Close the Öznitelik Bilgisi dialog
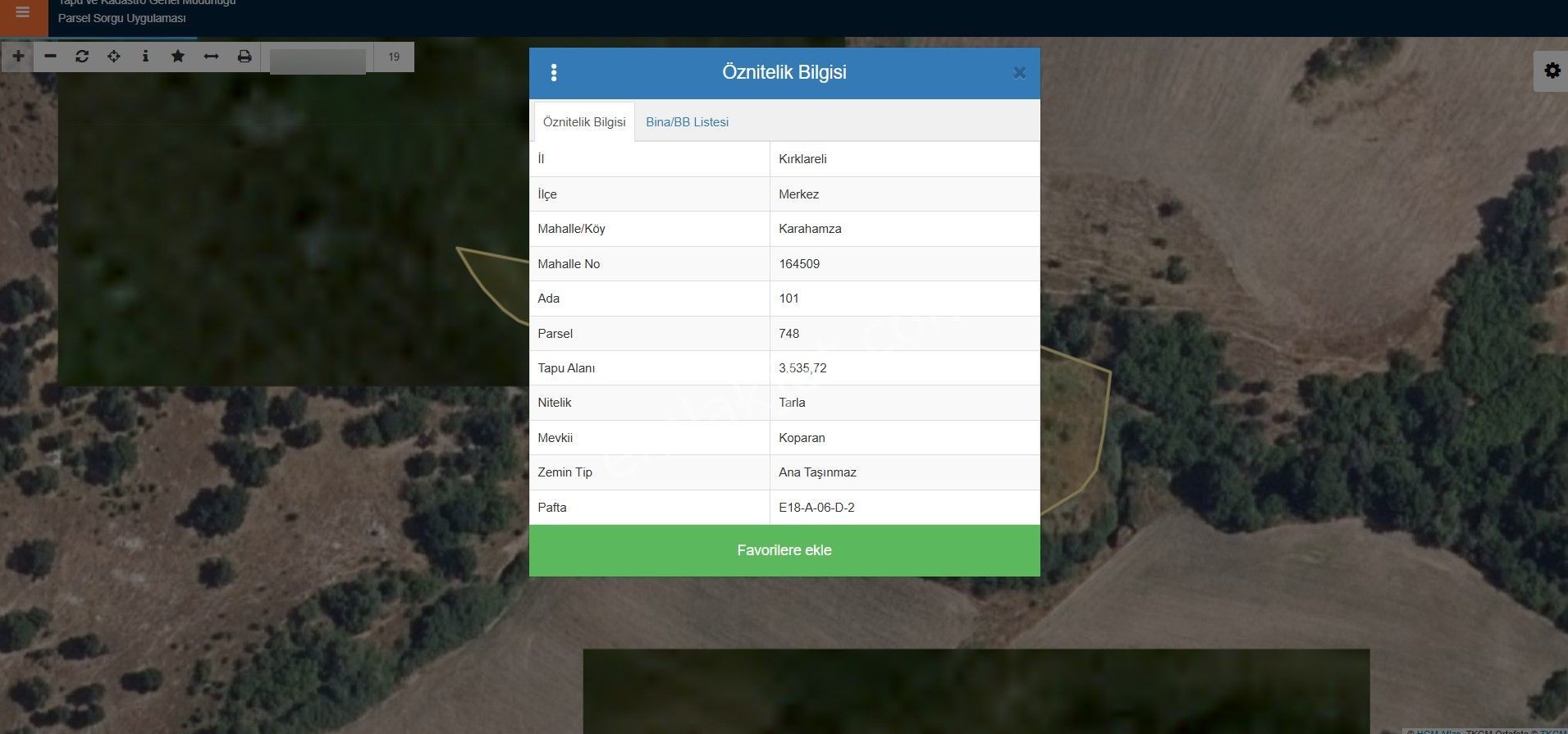 (x=1019, y=73)
